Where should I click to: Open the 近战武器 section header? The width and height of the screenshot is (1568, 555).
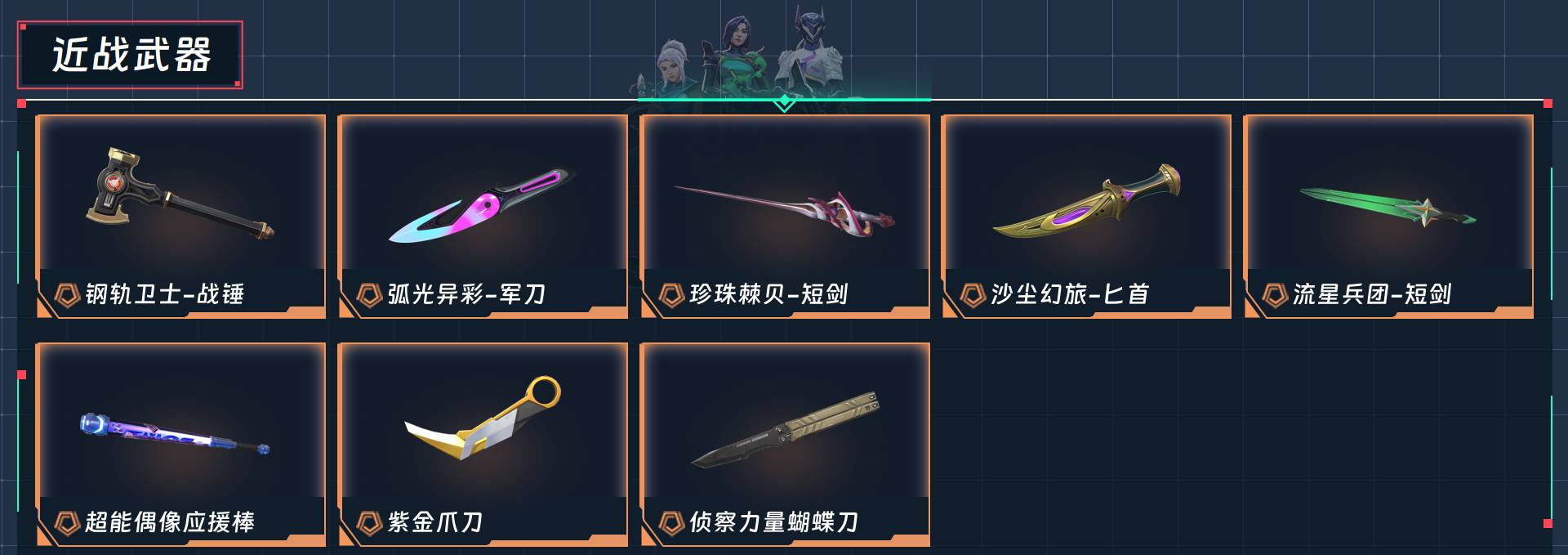pos(131,55)
